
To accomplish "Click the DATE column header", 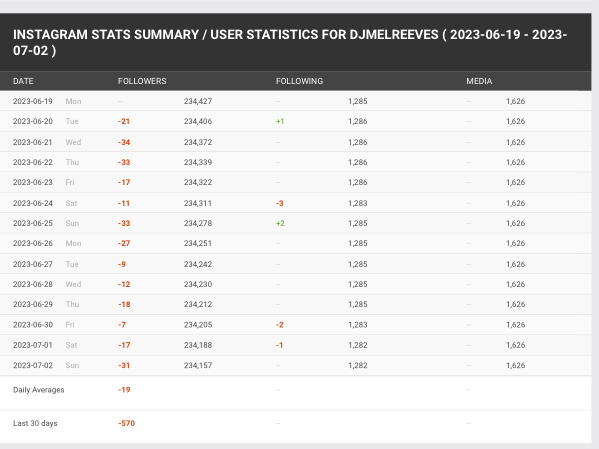I will coord(23,81).
